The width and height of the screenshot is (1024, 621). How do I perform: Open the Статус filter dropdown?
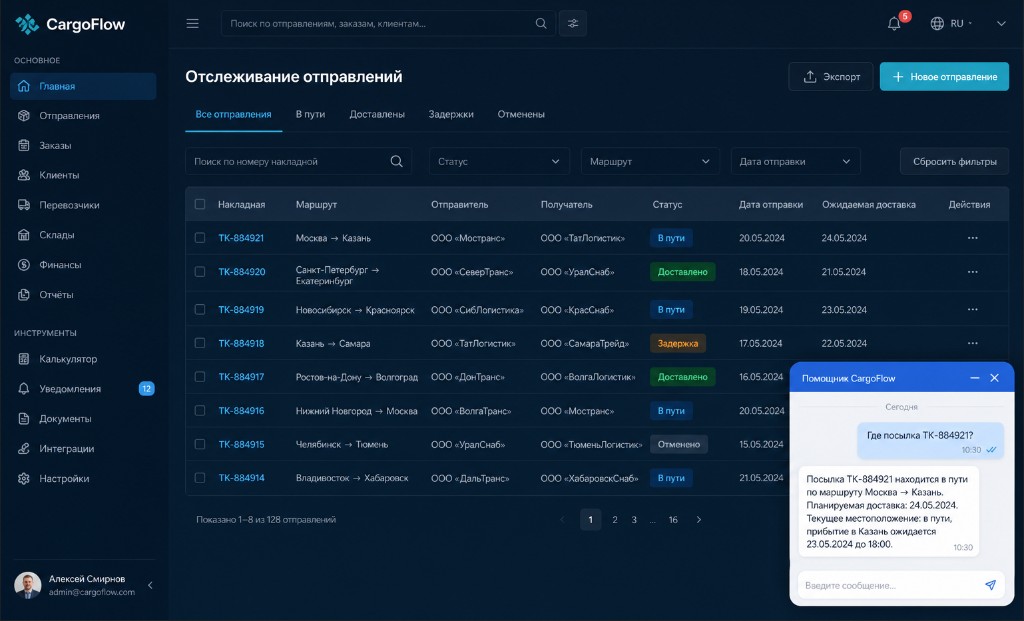(x=499, y=161)
